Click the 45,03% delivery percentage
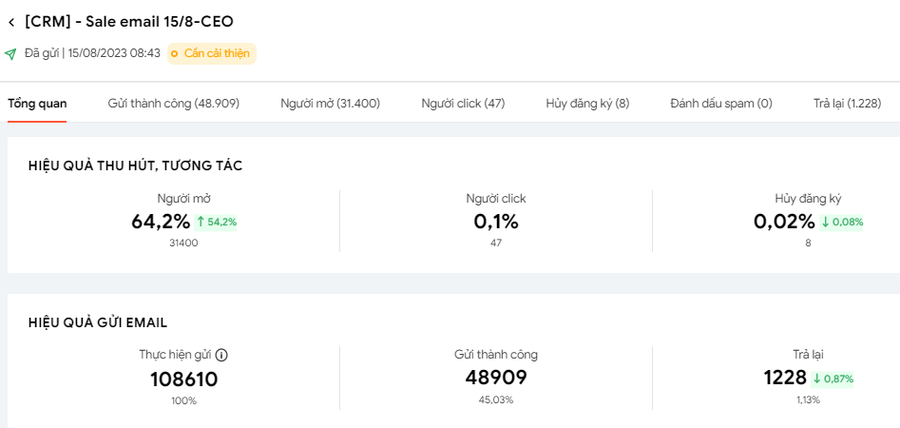The height and width of the screenshot is (428, 900). pos(496,400)
